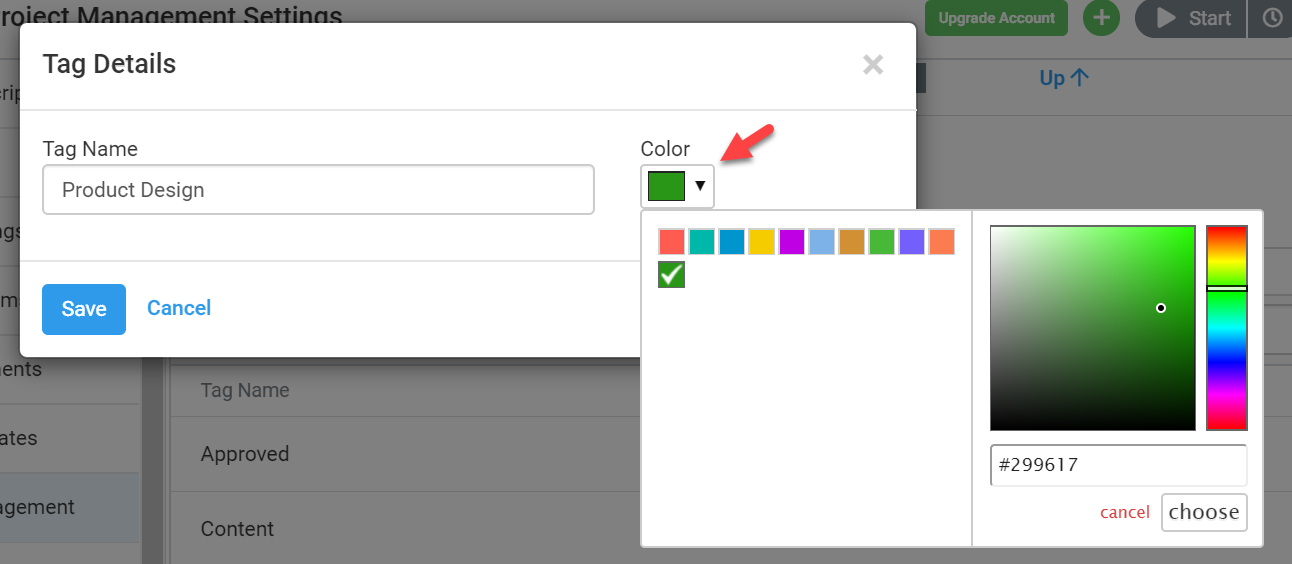The image size is (1292, 564).
Task: Select the light blue swatch
Action: pyautogui.click(x=822, y=241)
